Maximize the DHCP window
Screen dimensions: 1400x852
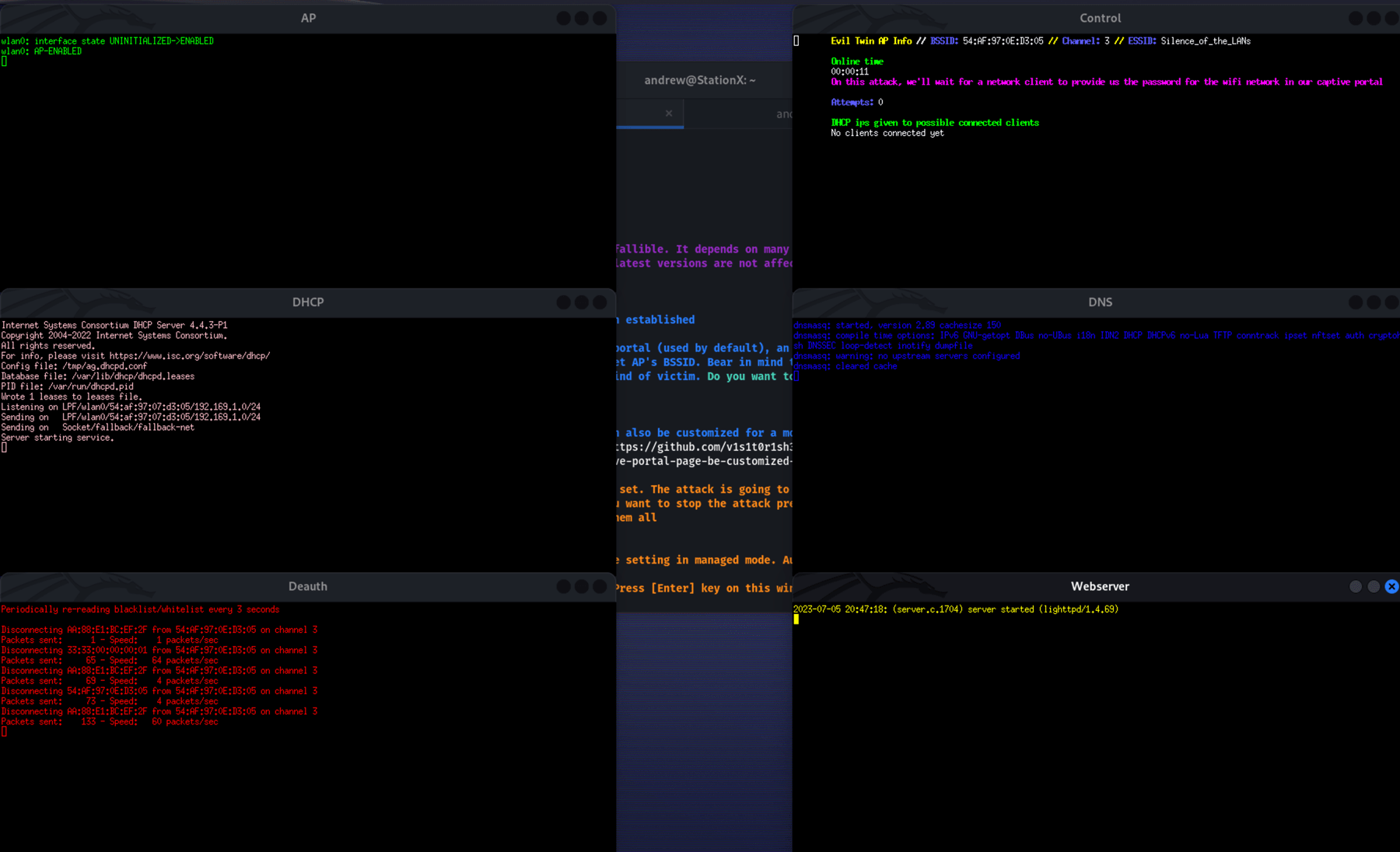point(582,302)
